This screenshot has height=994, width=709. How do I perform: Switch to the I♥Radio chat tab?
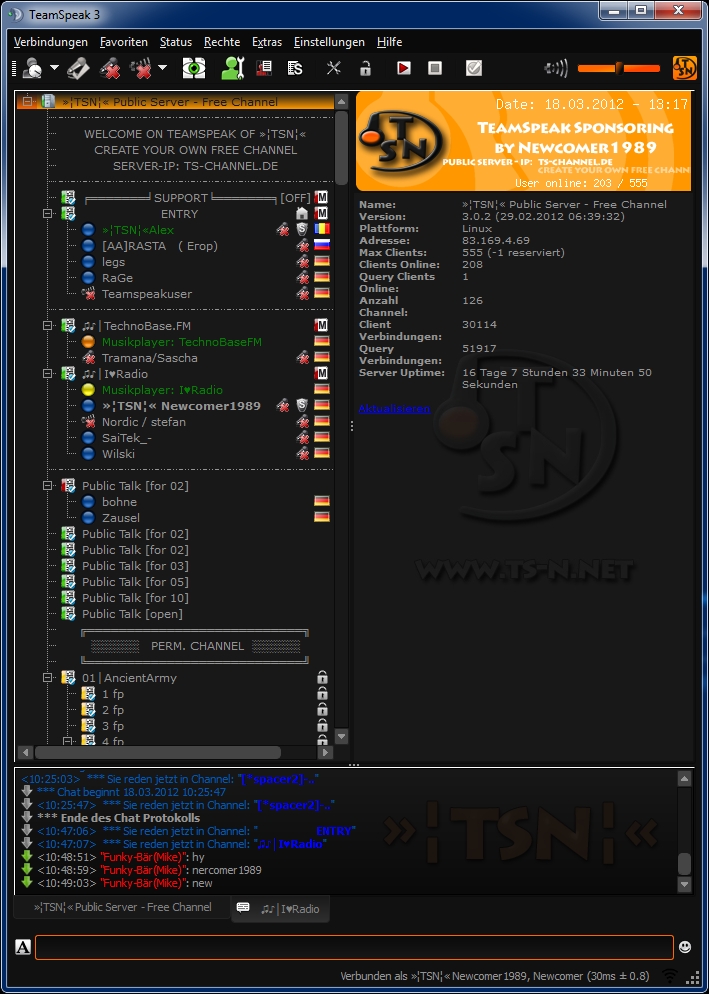pos(280,908)
